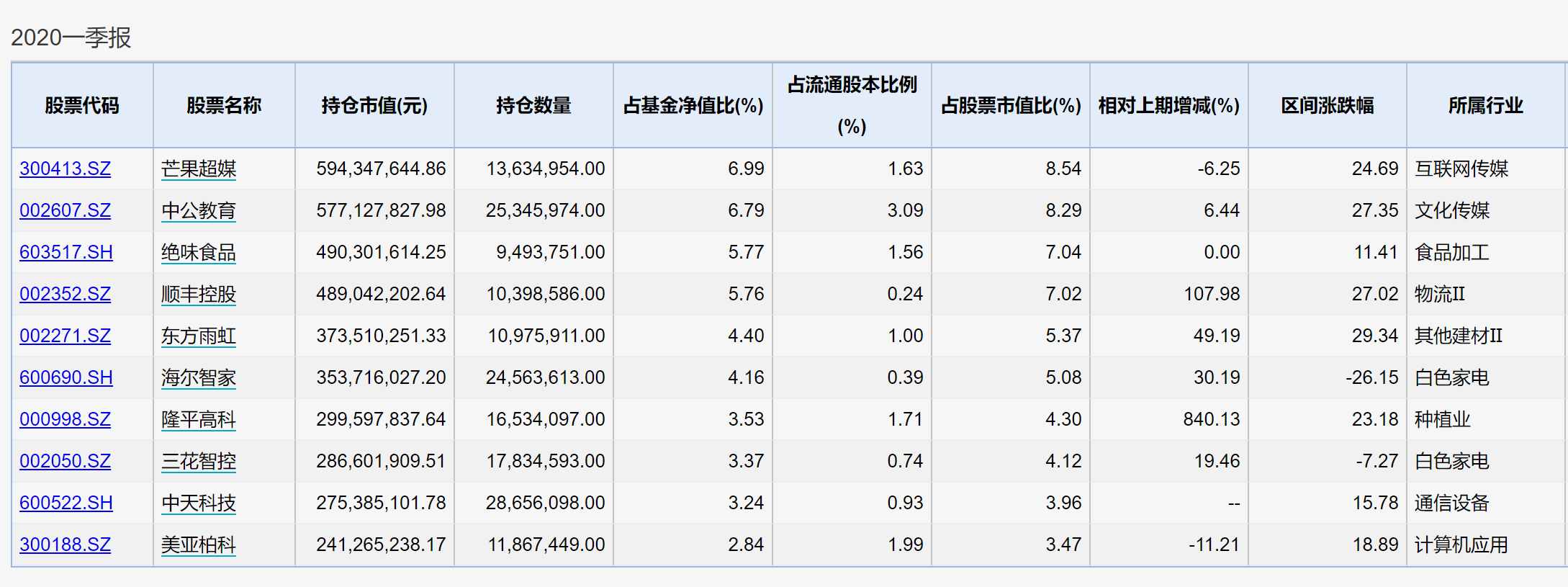Click the 区间涨跌幅 column header
This screenshot has width=1568, height=587.
[x=1327, y=106]
